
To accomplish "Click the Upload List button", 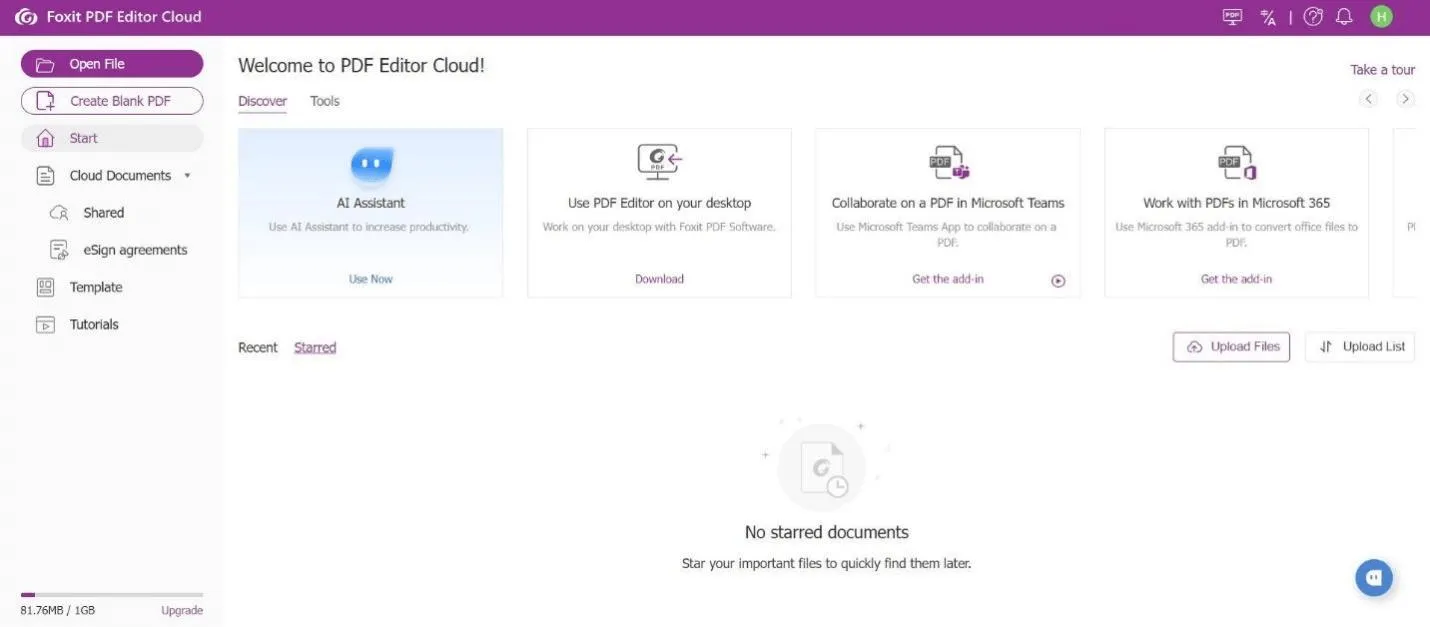I will (x=1360, y=347).
